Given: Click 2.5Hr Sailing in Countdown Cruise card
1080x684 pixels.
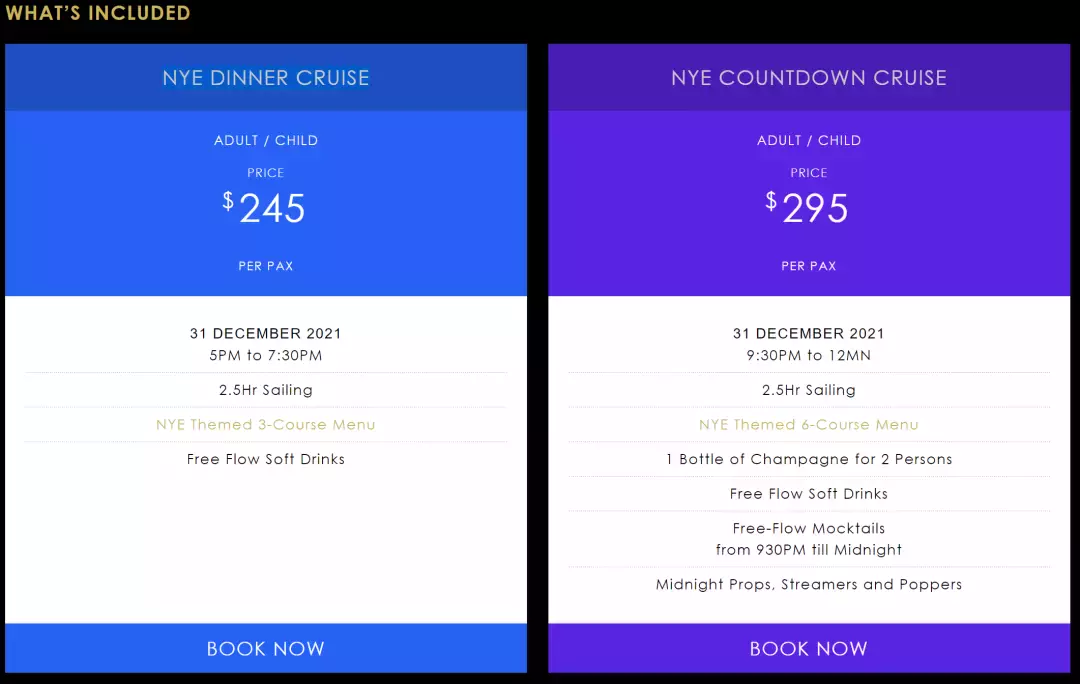Looking at the screenshot, I should point(808,390).
